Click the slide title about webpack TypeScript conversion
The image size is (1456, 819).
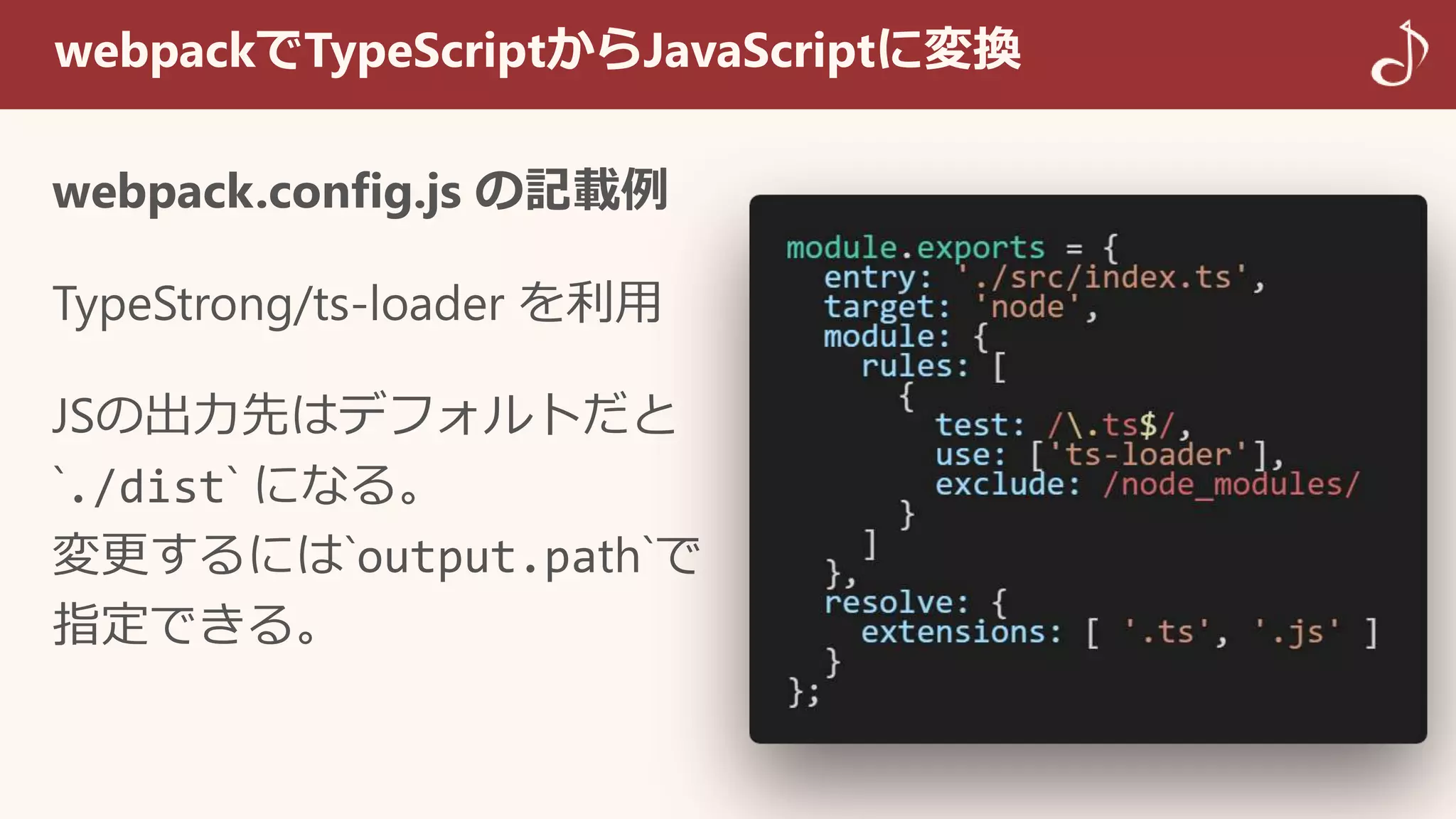pyautogui.click(x=538, y=51)
